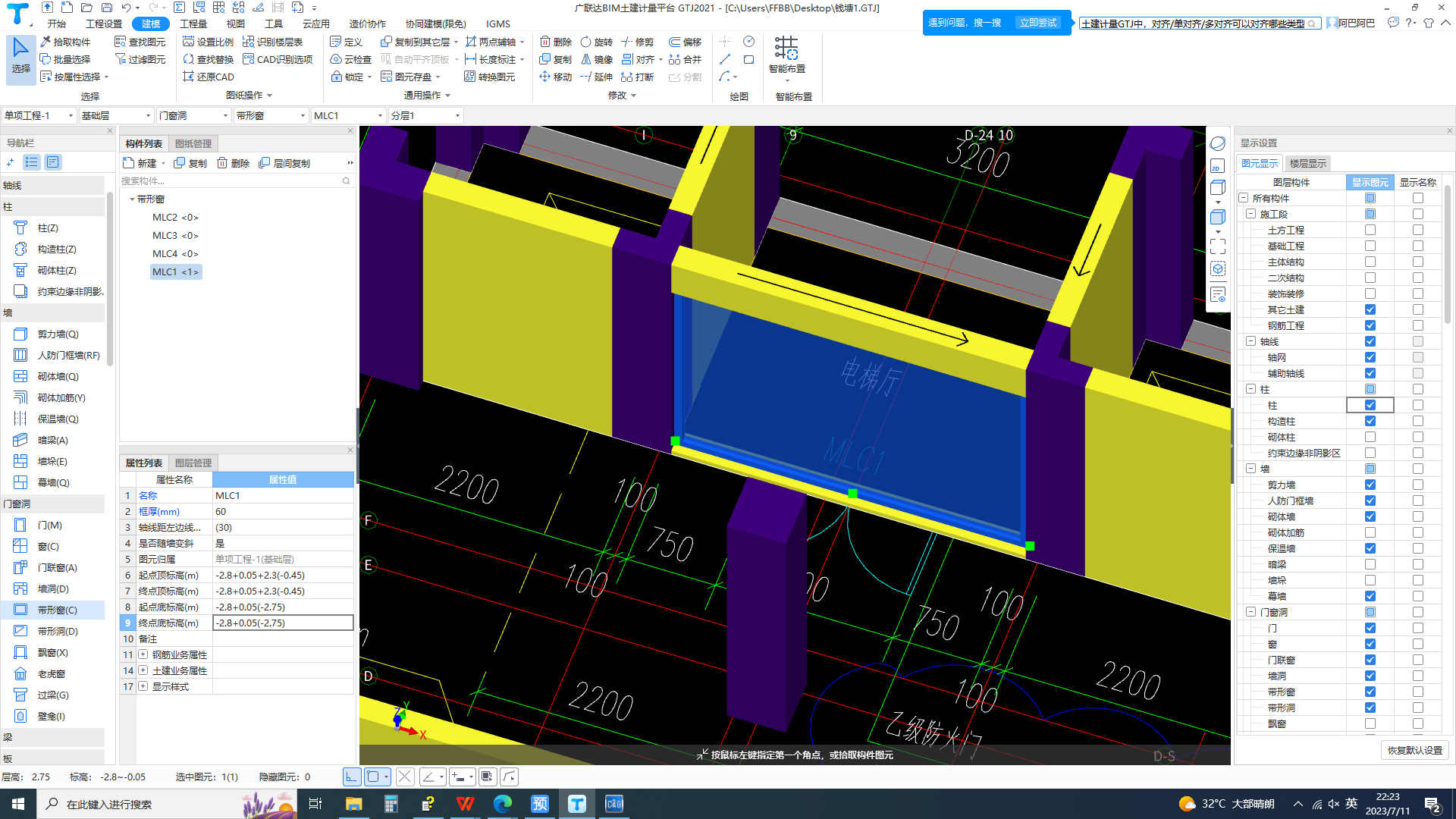Toggle 显示图元 checkbox for 轴网

click(1370, 357)
